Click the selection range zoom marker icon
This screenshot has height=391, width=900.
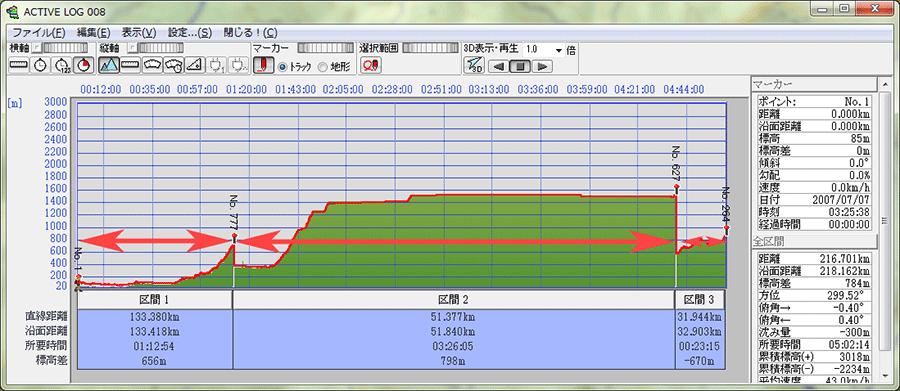(x=370, y=65)
